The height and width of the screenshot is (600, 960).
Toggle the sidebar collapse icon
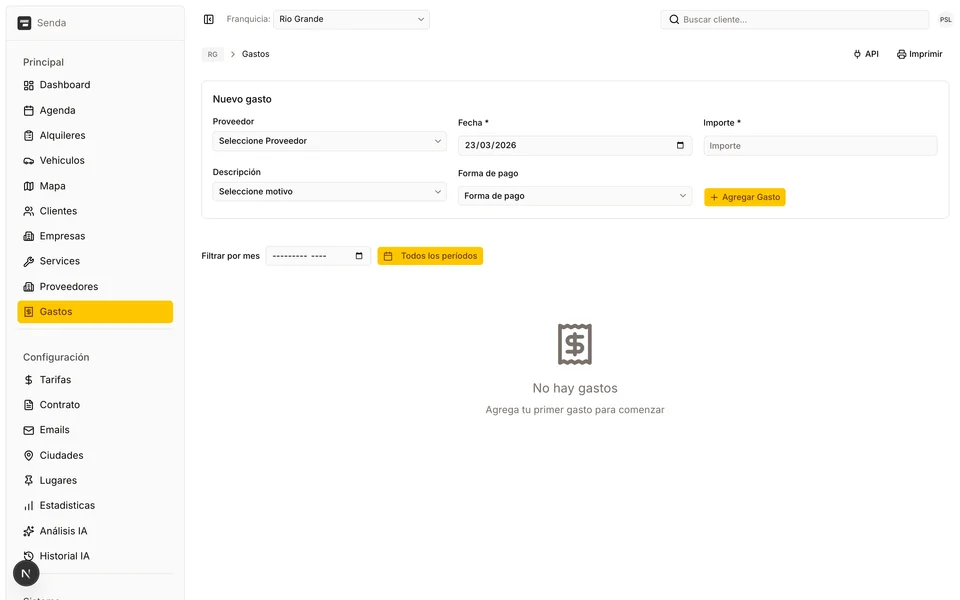(x=208, y=19)
